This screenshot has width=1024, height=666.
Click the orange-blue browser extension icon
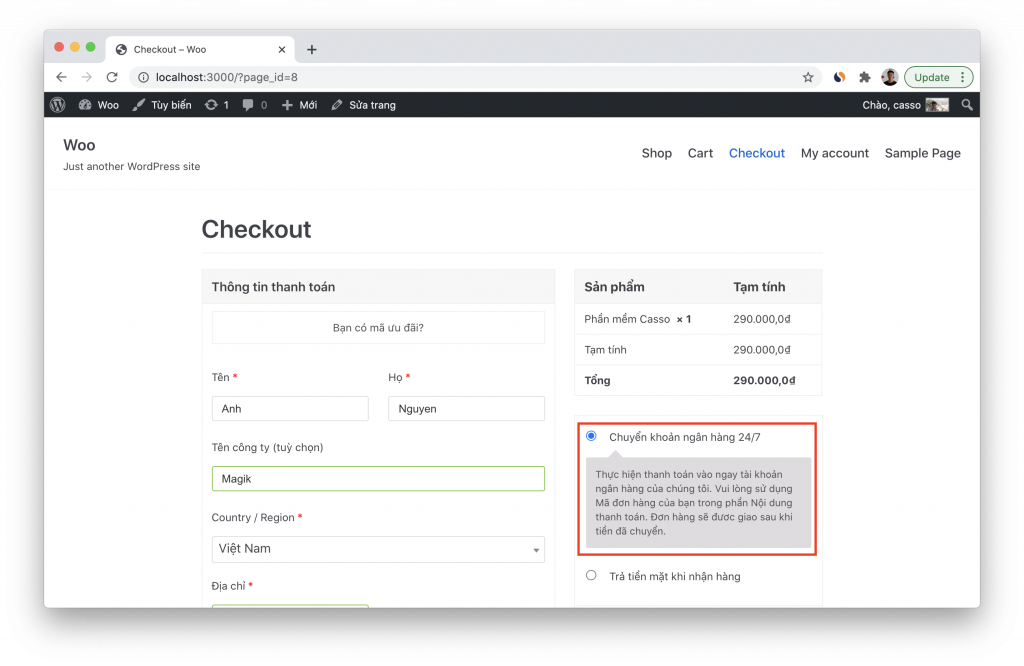click(839, 77)
